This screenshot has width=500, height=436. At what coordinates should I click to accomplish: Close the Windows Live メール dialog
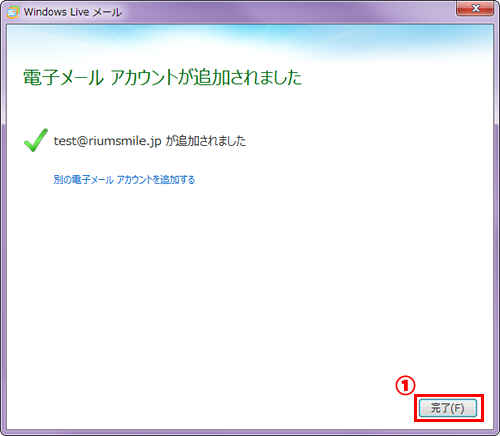475,8
